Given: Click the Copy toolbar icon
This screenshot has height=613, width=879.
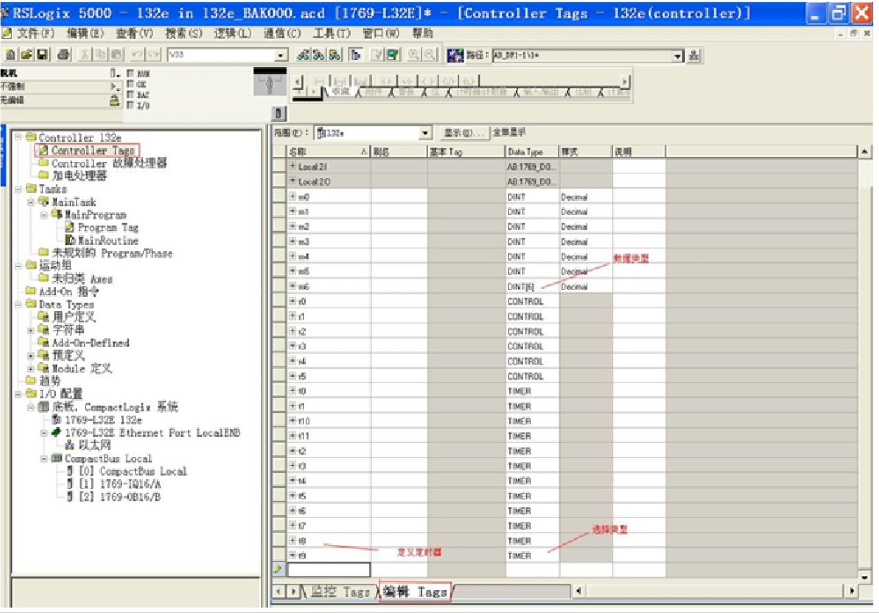Looking at the screenshot, I should (101, 54).
